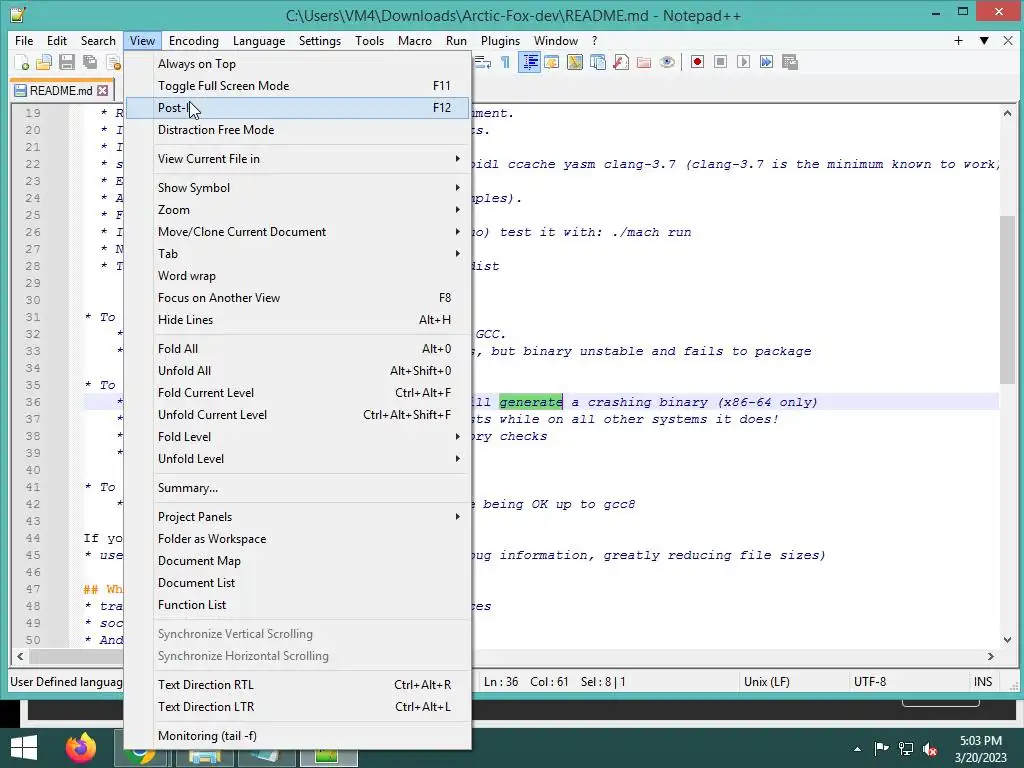1024x768 pixels.
Task: Show hidden tray icons arrow
Action: 857,749
